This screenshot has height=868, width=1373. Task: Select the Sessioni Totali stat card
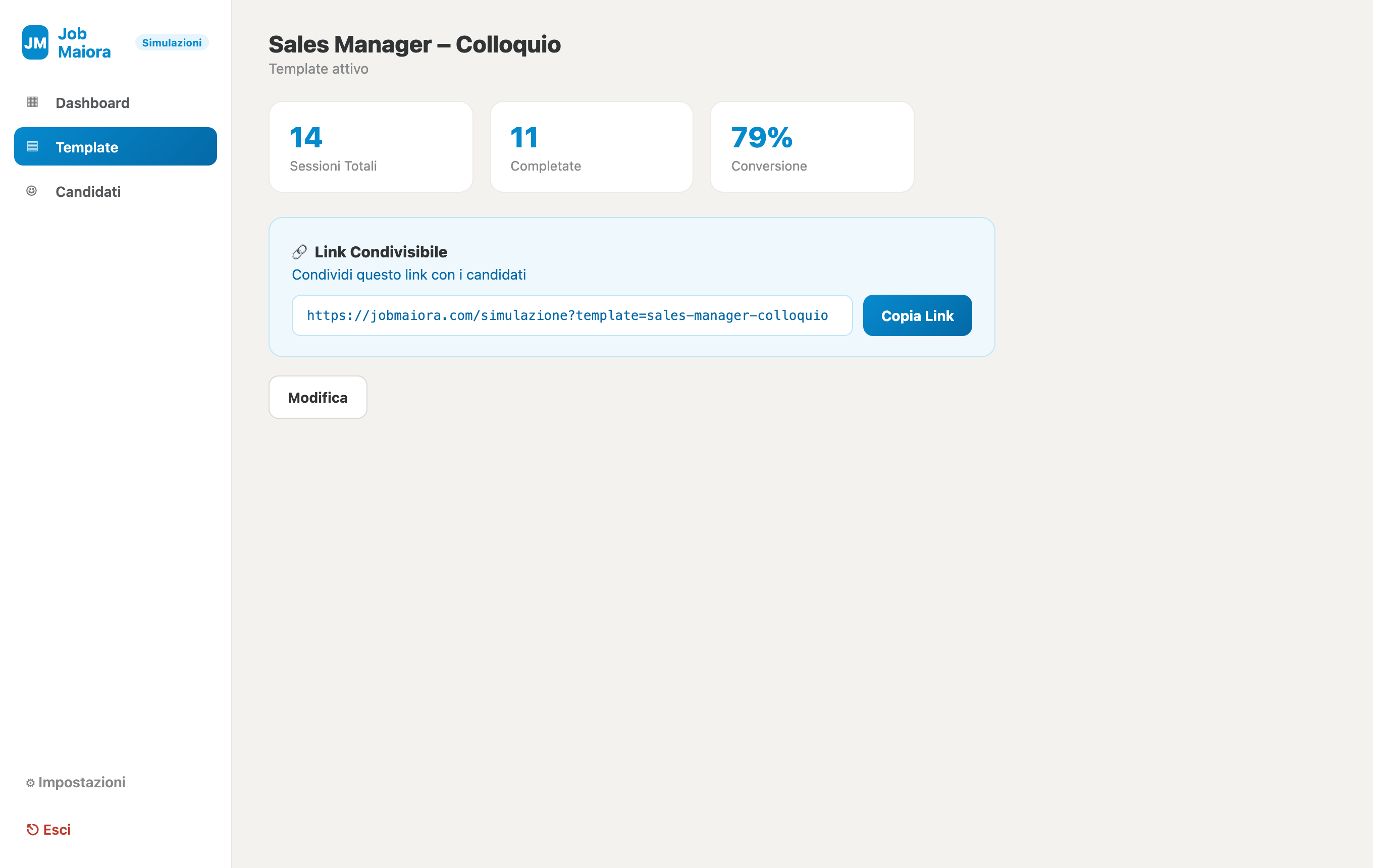point(371,147)
